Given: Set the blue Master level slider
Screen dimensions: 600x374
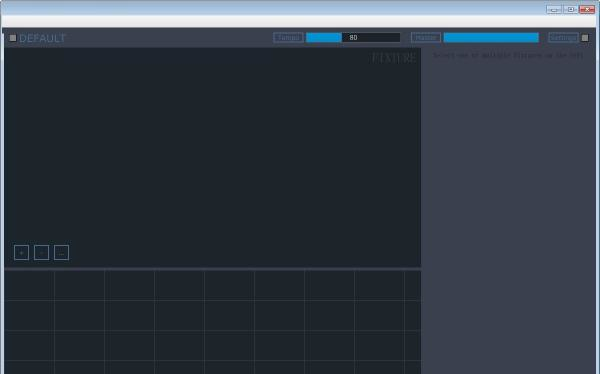Looking at the screenshot, I should click(x=491, y=38).
